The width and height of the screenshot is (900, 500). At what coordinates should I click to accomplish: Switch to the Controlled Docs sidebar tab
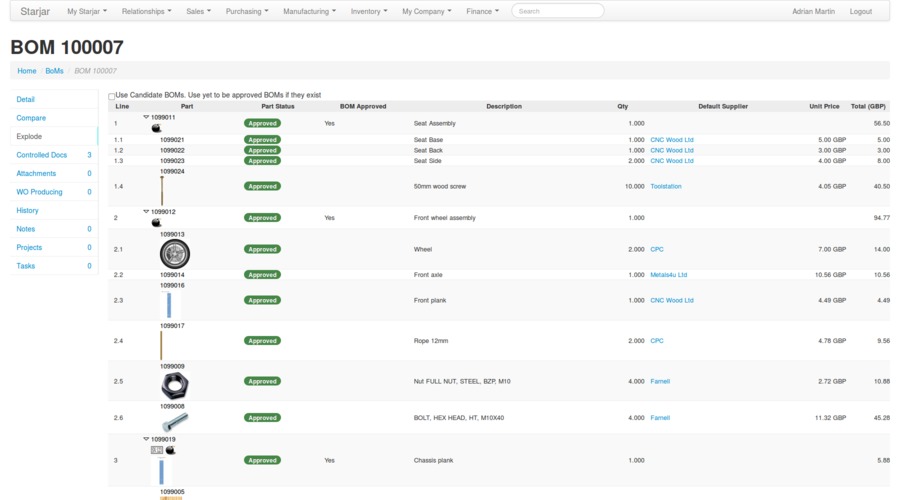click(42, 155)
